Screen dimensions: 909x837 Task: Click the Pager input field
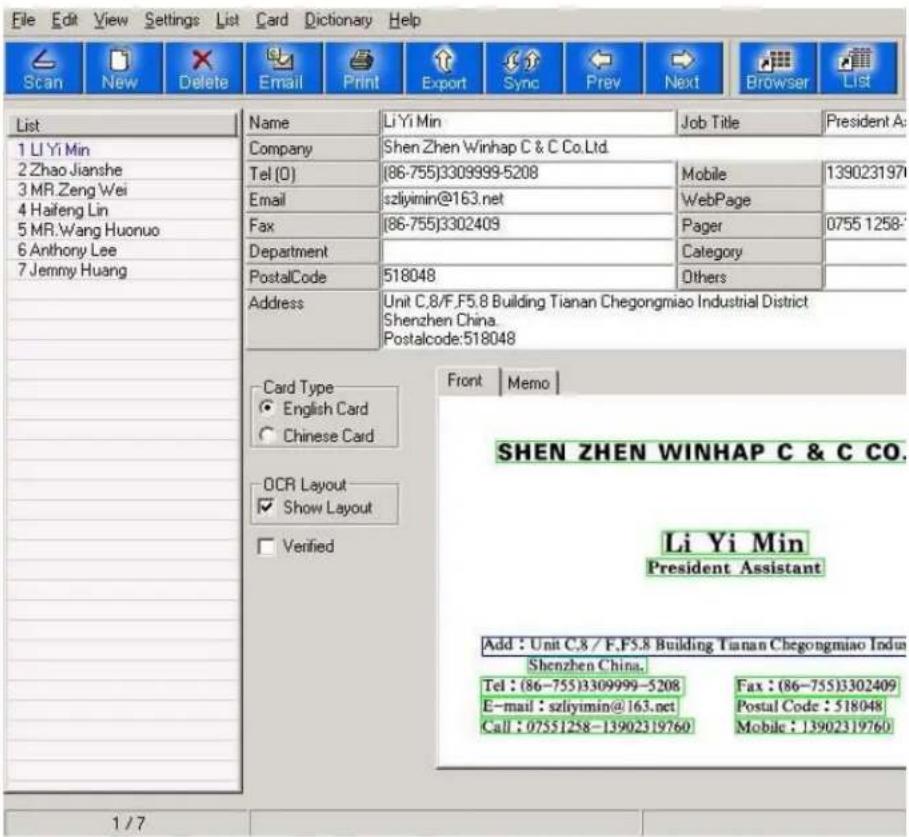click(x=864, y=224)
